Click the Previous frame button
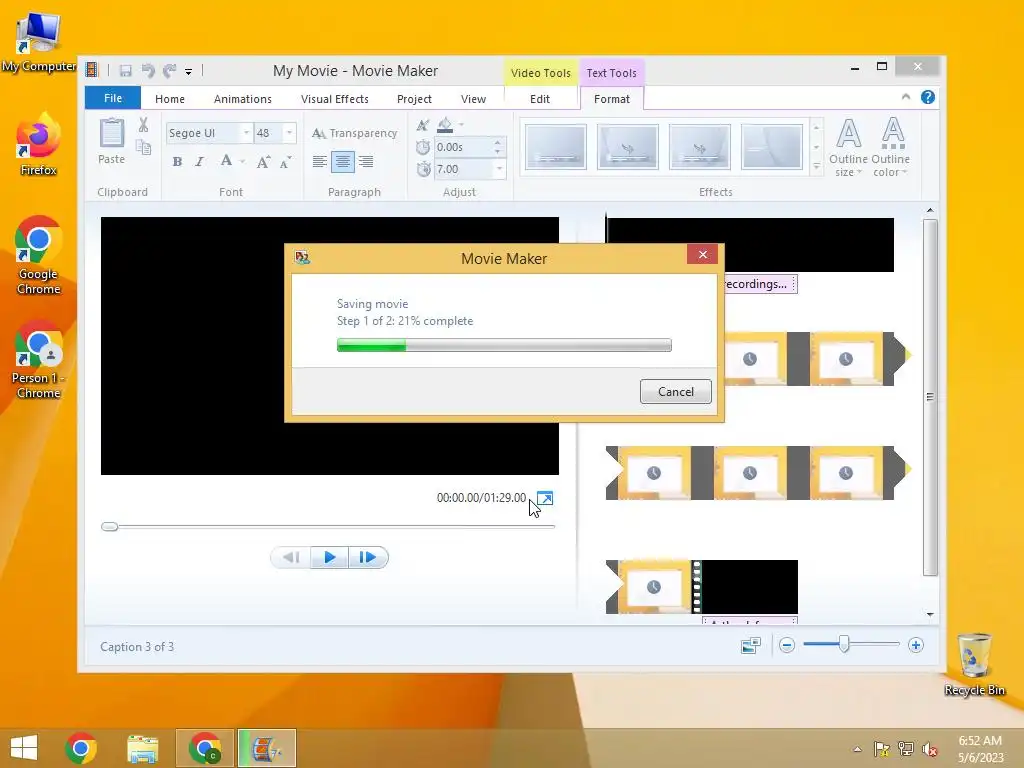Image resolution: width=1024 pixels, height=768 pixels. tap(291, 557)
